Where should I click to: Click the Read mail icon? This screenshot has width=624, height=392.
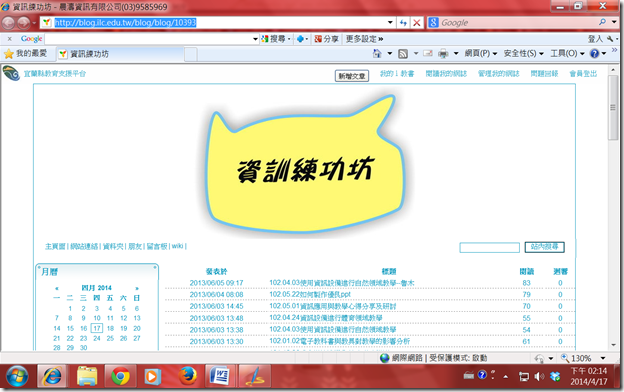pyautogui.click(x=428, y=53)
